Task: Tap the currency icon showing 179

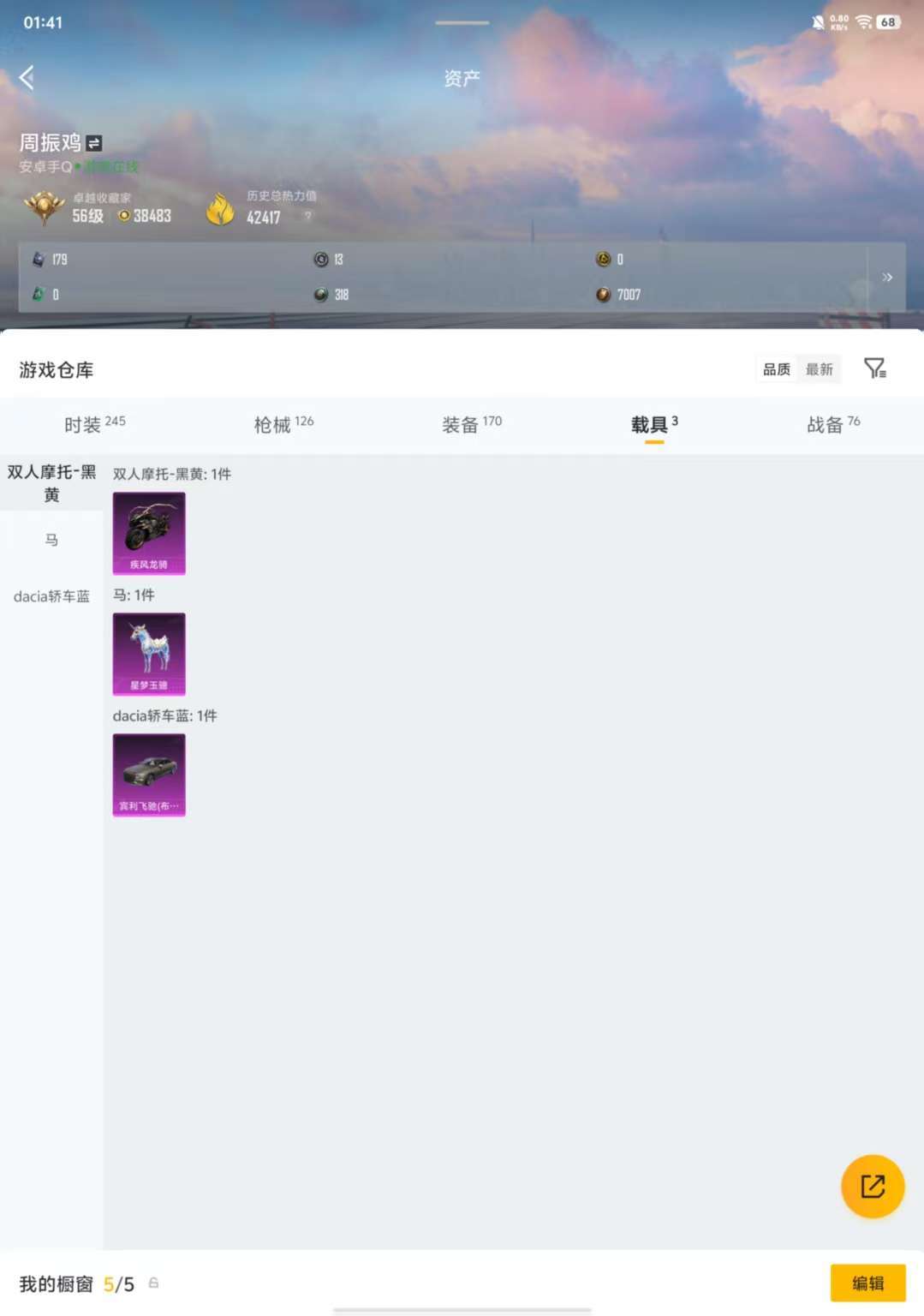Action: click(x=39, y=259)
